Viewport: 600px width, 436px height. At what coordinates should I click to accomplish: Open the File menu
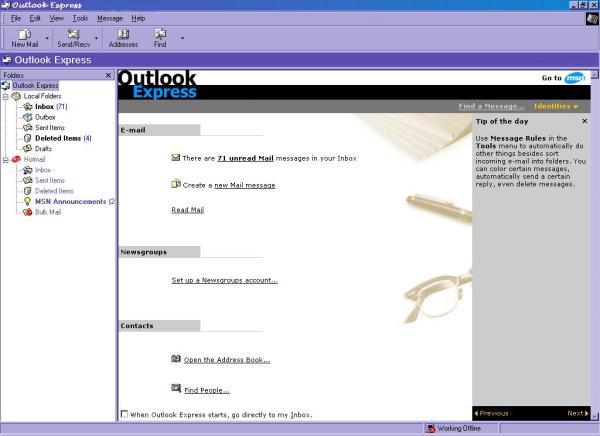click(x=16, y=18)
